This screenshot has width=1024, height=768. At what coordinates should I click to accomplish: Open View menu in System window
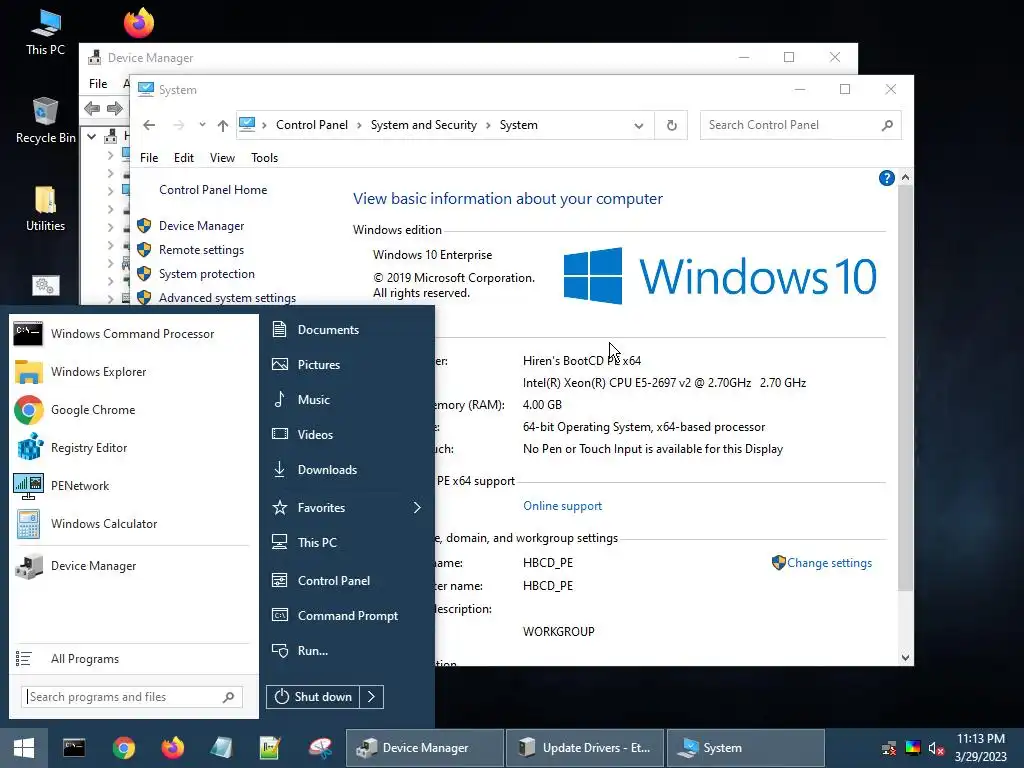click(222, 158)
